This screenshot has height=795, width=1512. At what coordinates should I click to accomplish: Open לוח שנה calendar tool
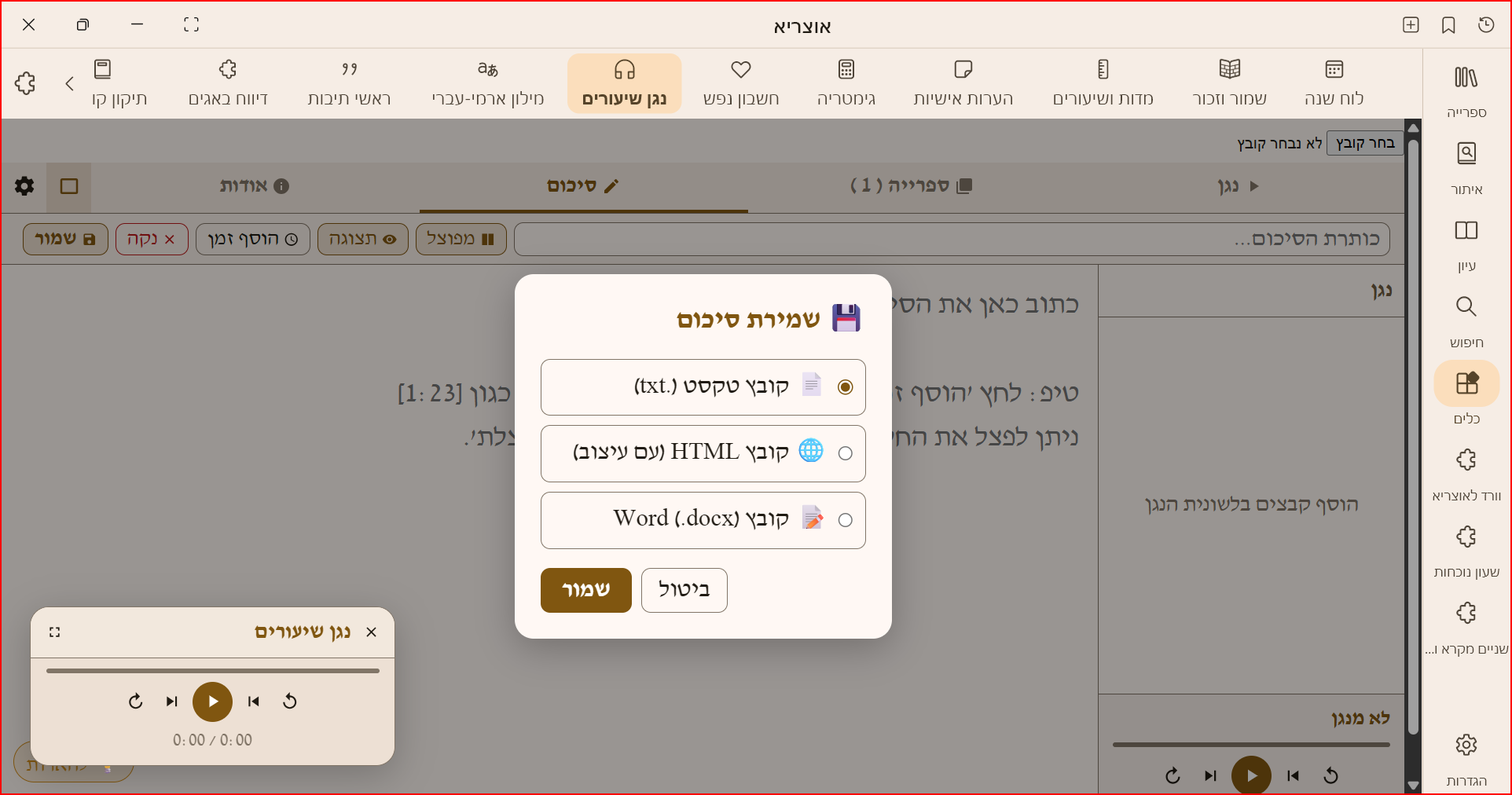[x=1334, y=83]
